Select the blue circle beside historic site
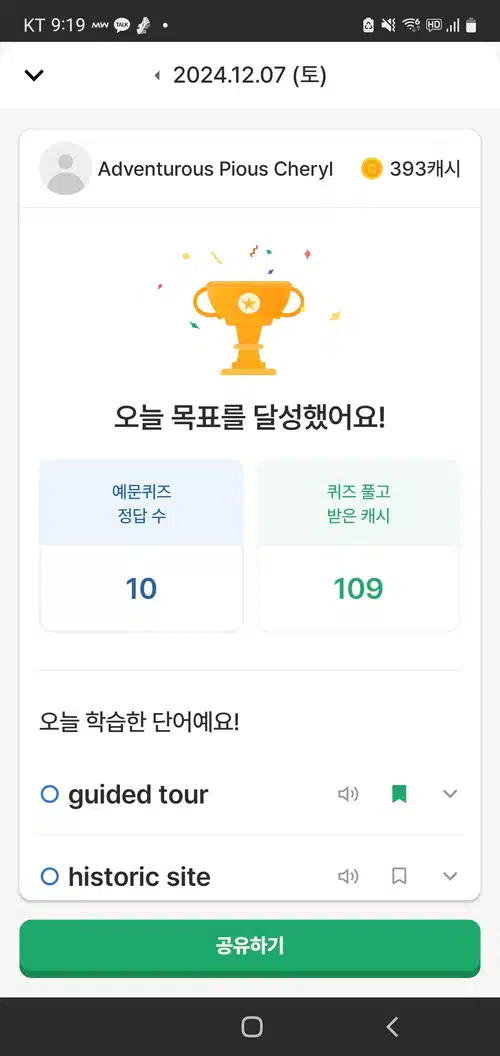Image resolution: width=500 pixels, height=1056 pixels. pos(50,876)
